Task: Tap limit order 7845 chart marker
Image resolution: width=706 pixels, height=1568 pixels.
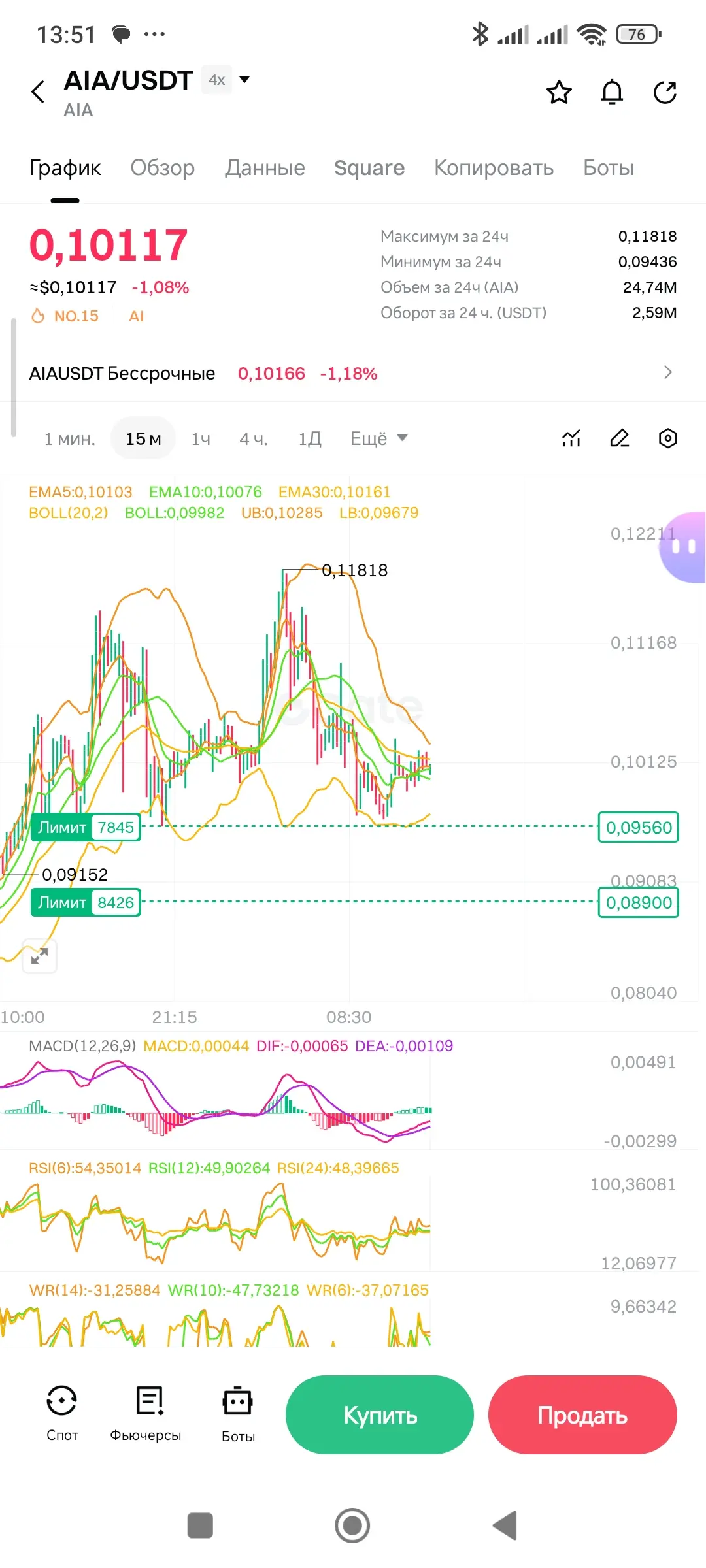Action: coord(86,827)
